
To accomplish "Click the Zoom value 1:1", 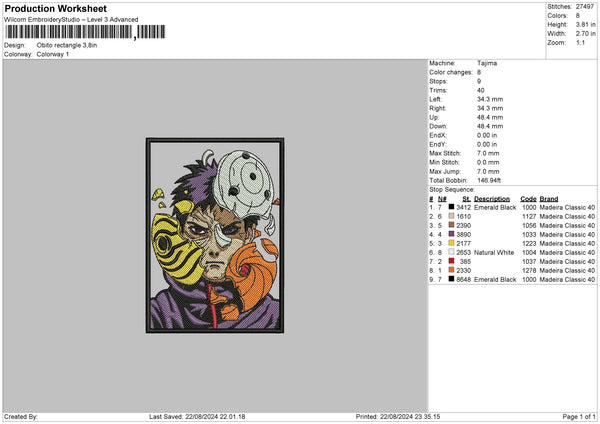I will pos(580,42).
